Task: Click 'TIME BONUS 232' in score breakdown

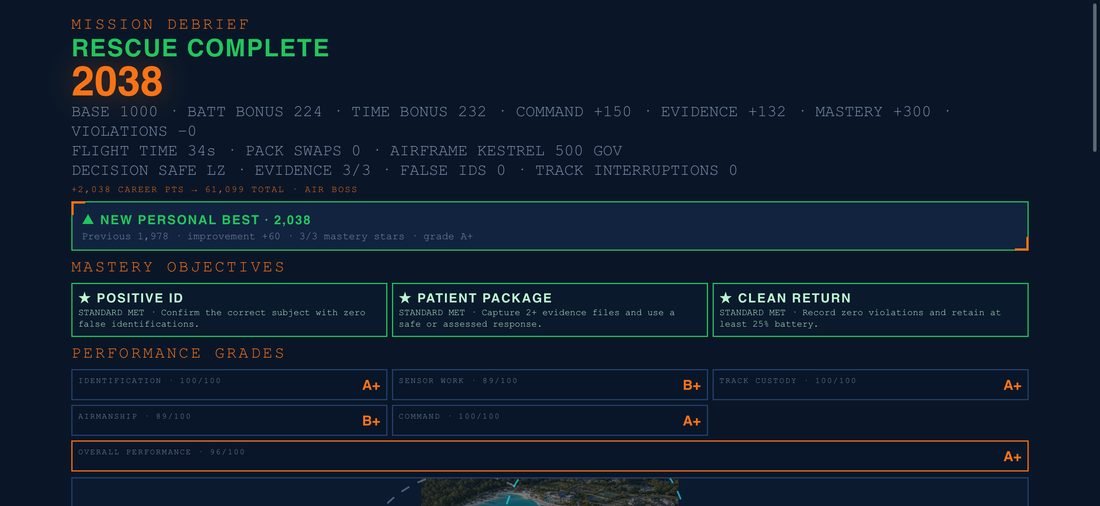Action: pyautogui.click(x=419, y=112)
